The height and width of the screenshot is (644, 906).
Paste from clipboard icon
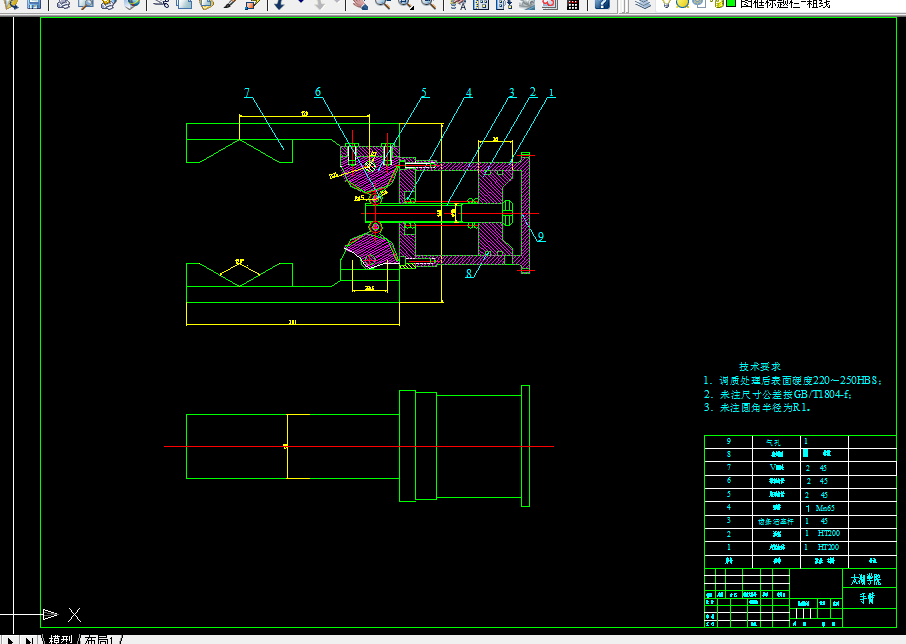[206, 4]
